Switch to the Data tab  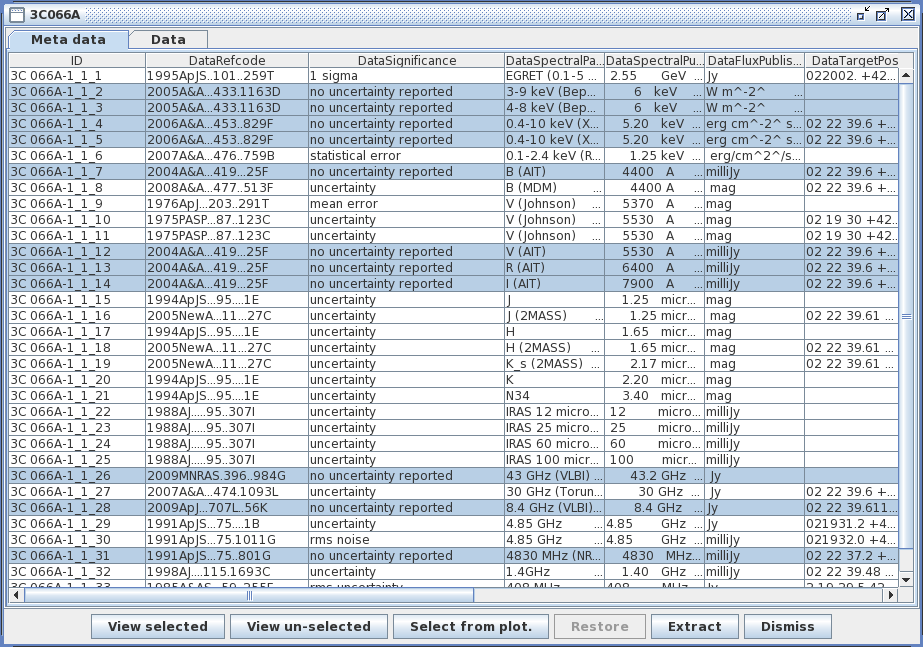pyautogui.click(x=168, y=39)
